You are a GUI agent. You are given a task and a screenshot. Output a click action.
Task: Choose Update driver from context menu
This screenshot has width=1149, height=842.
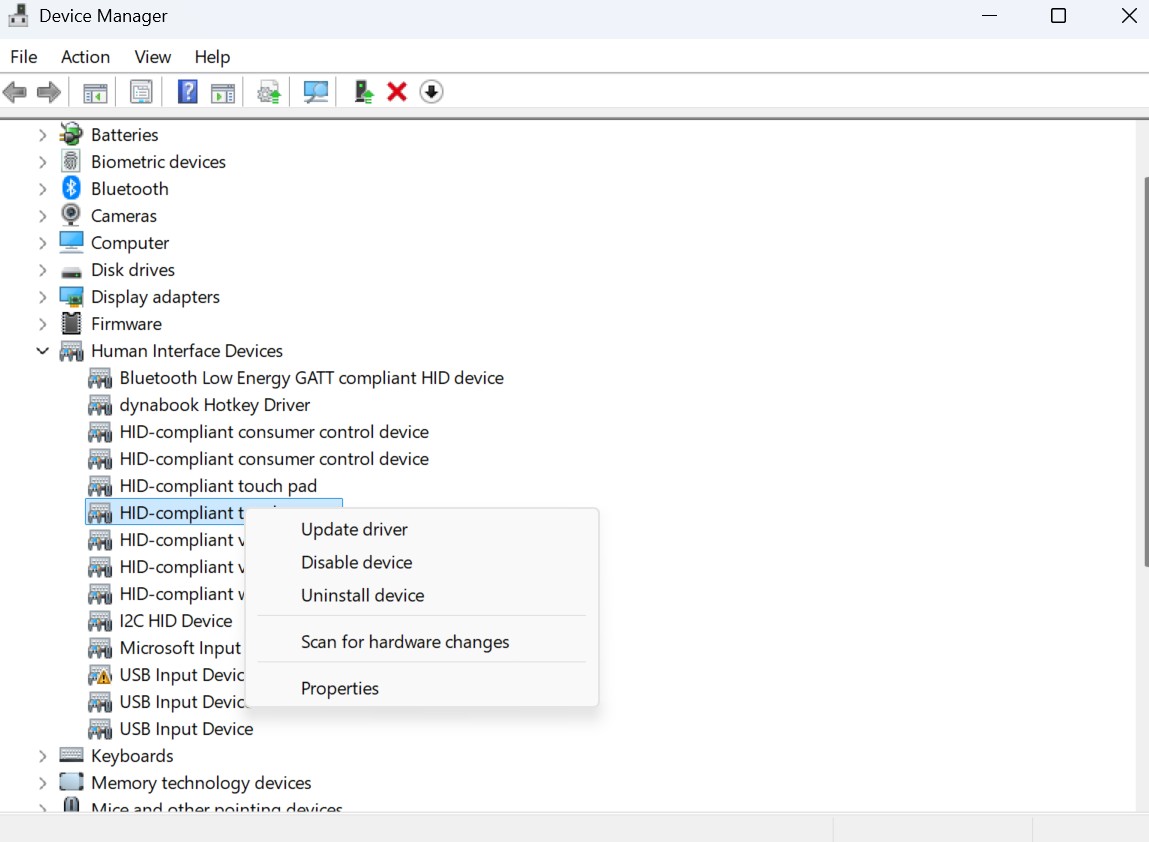tap(421, 529)
